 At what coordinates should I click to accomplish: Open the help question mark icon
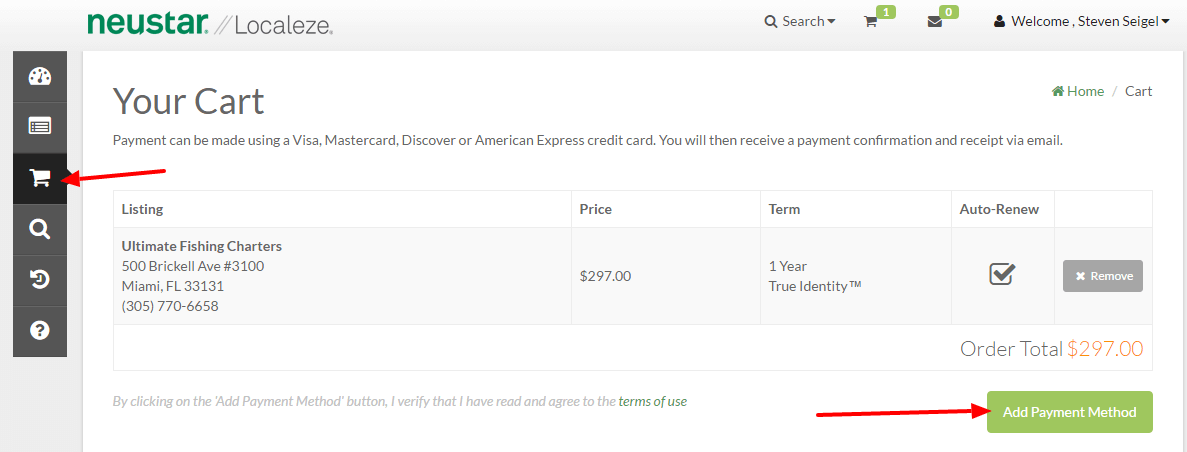click(x=39, y=331)
